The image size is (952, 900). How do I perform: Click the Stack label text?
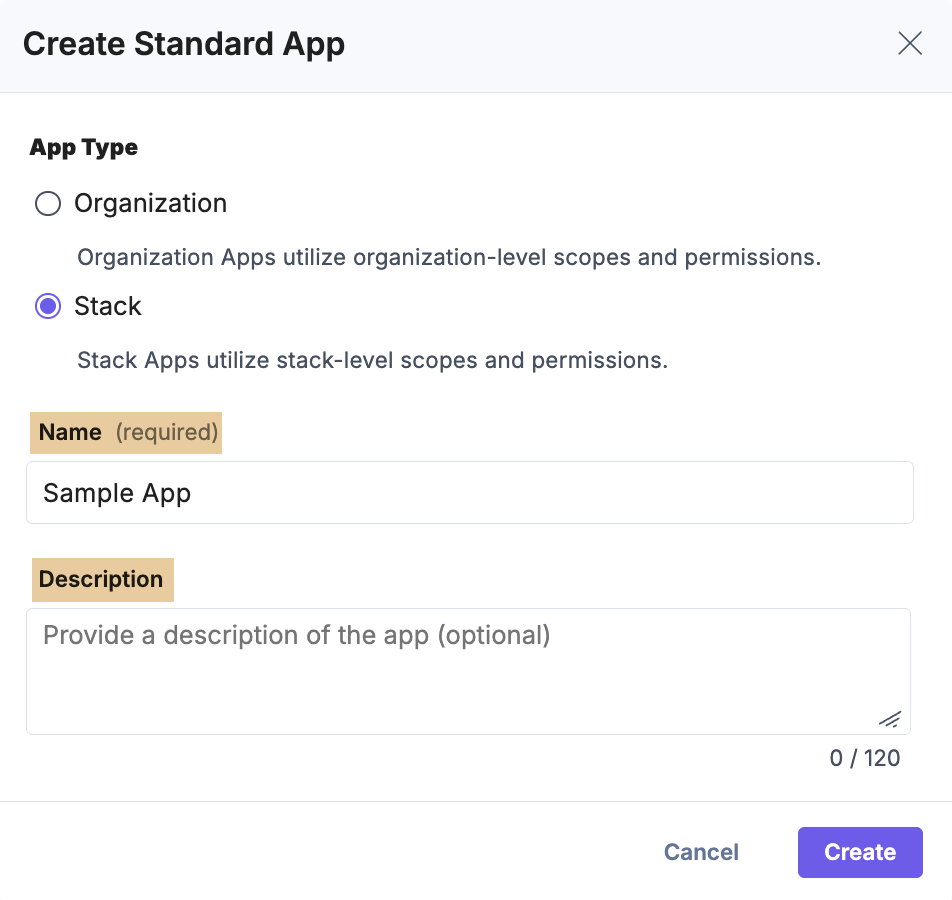[x=107, y=306]
